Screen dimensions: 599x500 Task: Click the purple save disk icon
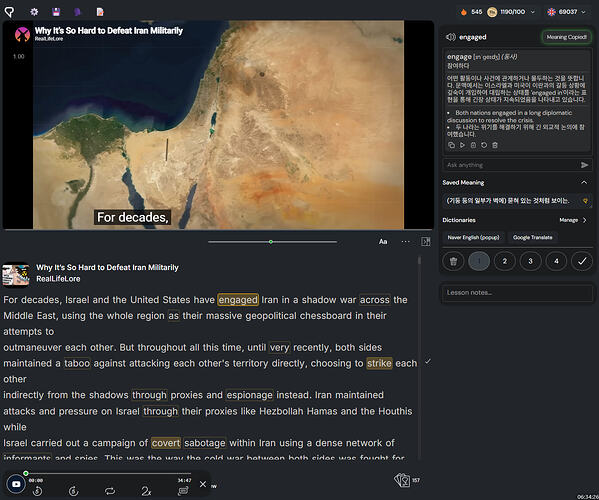(56, 12)
